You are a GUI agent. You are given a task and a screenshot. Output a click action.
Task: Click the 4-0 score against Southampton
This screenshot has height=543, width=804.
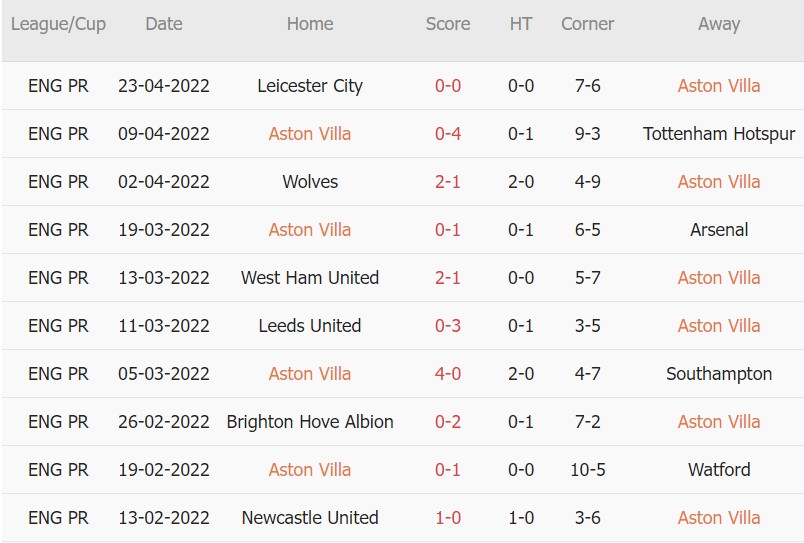pos(448,374)
